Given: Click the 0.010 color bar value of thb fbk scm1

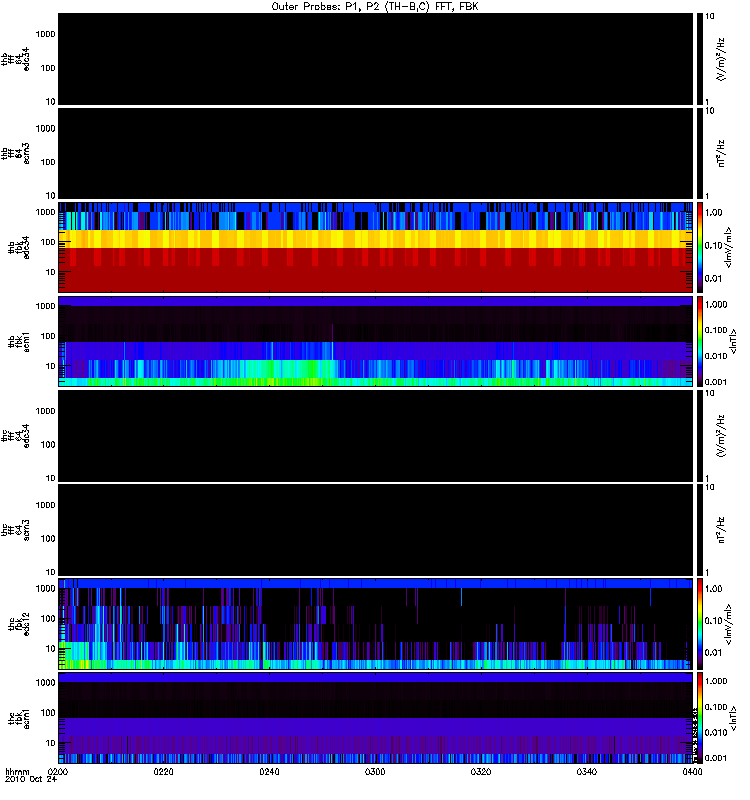Looking at the screenshot, I should coord(716,356).
